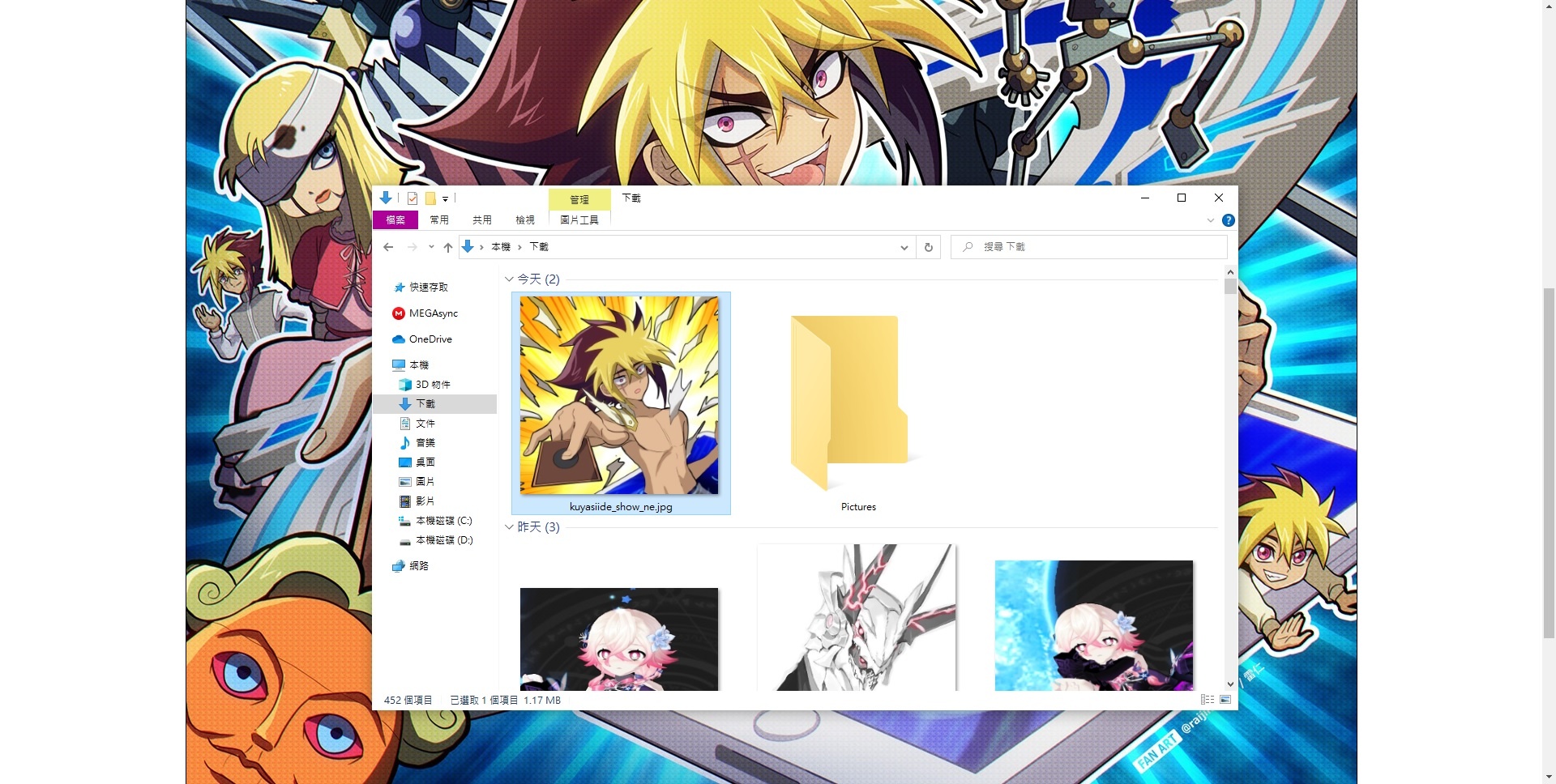This screenshot has width=1556, height=784.
Task: Click the 搜尋 下載 search field
Action: (1088, 247)
